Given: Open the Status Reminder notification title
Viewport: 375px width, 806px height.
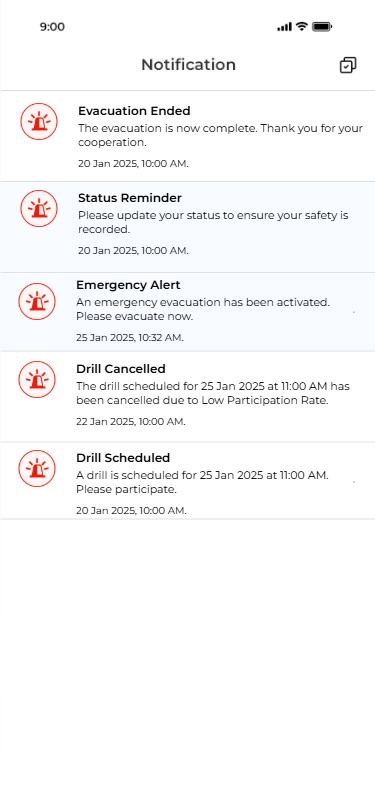Looking at the screenshot, I should click(130, 198).
